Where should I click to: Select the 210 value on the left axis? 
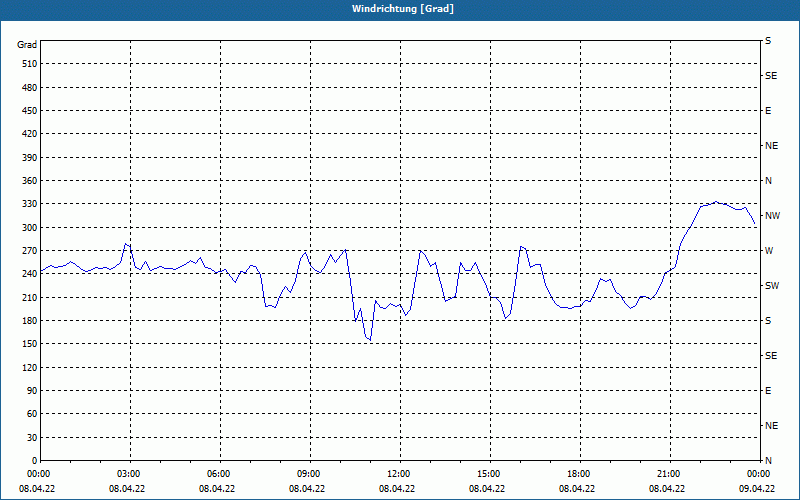pos(30,297)
